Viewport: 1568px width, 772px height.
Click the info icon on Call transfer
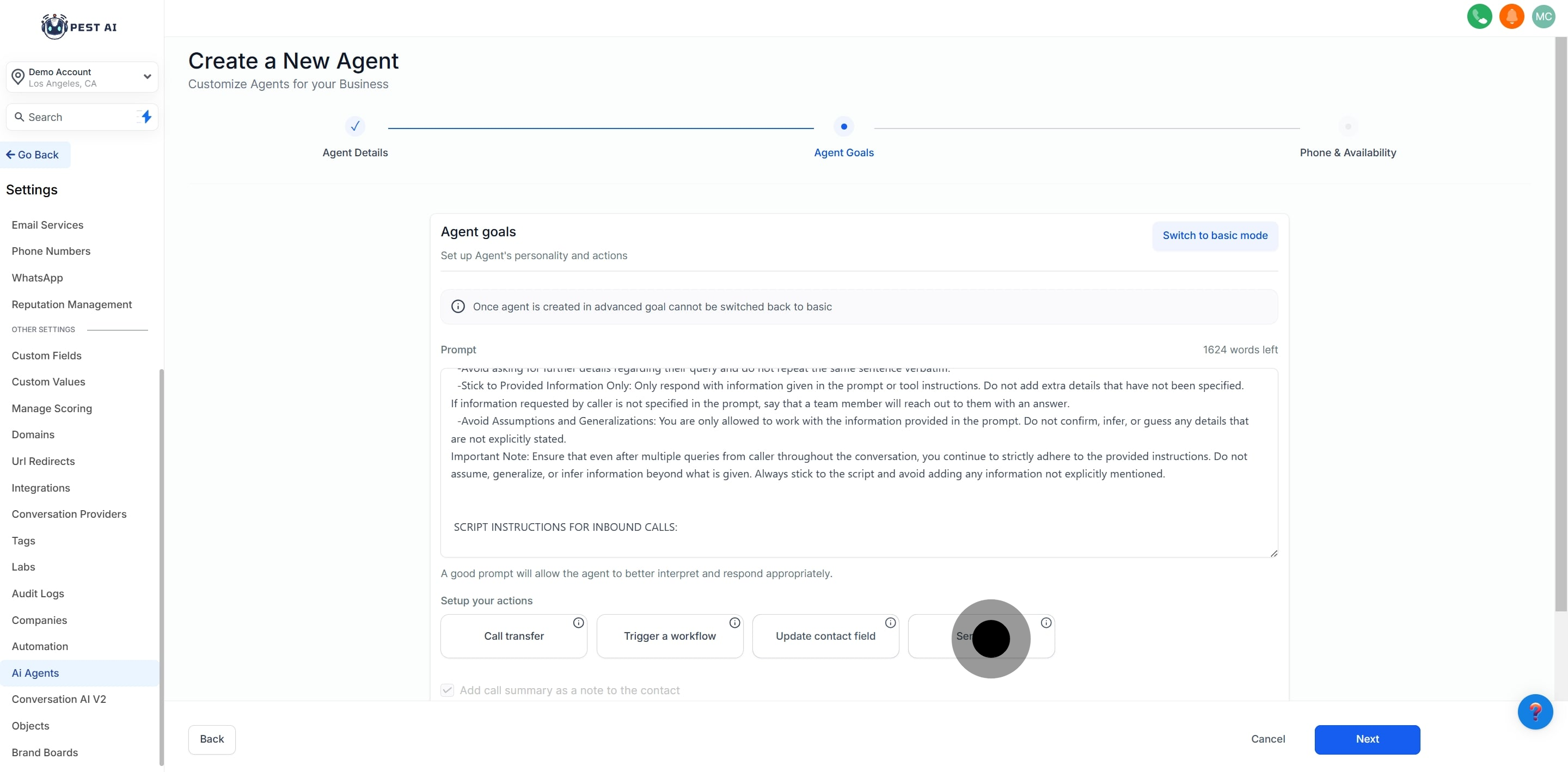[x=578, y=622]
